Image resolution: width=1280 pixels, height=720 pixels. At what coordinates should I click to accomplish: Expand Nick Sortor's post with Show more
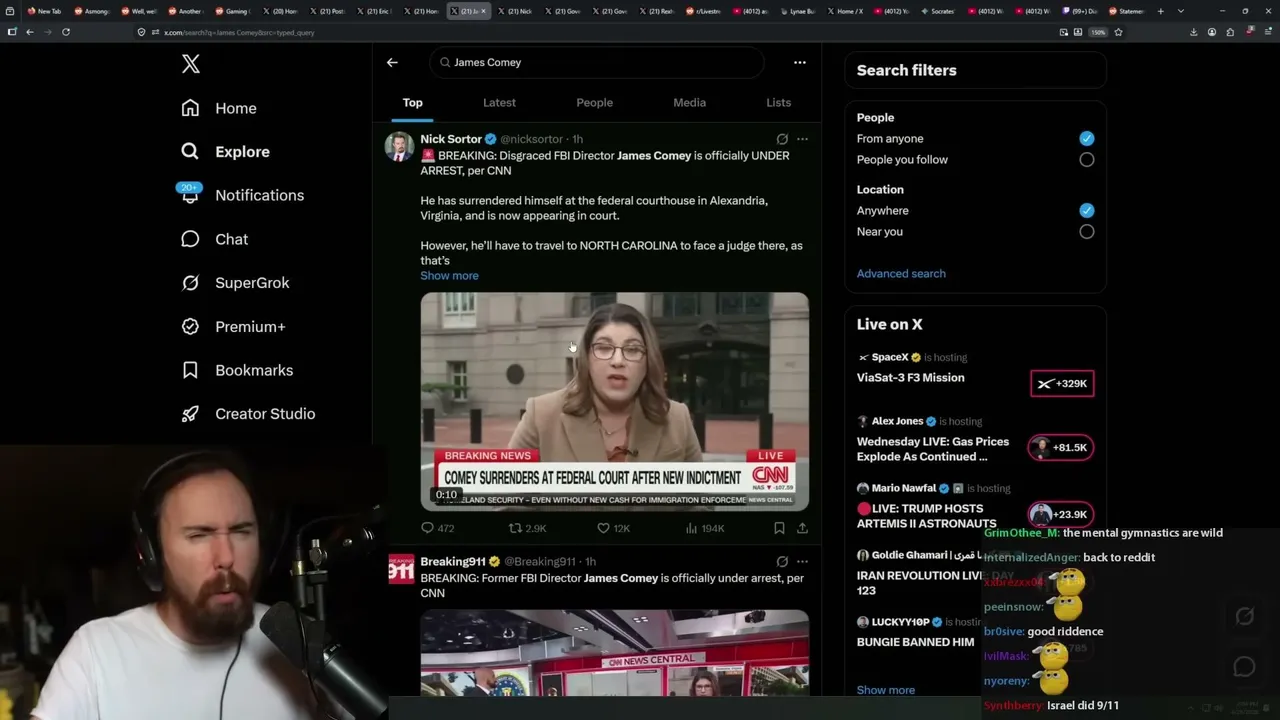click(449, 276)
